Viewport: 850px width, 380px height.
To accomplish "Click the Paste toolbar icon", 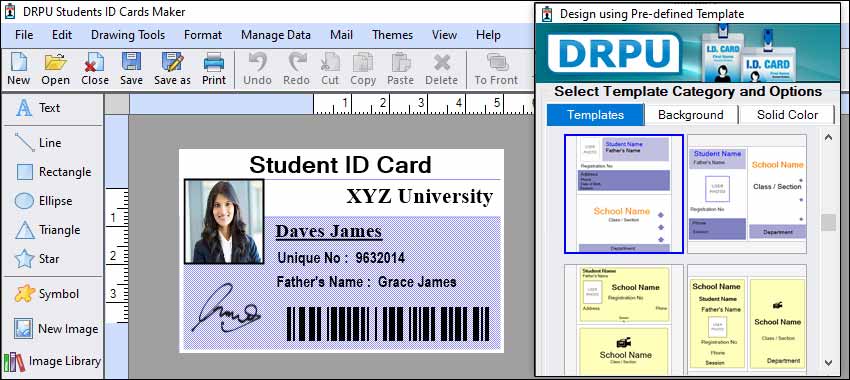I will (x=401, y=69).
